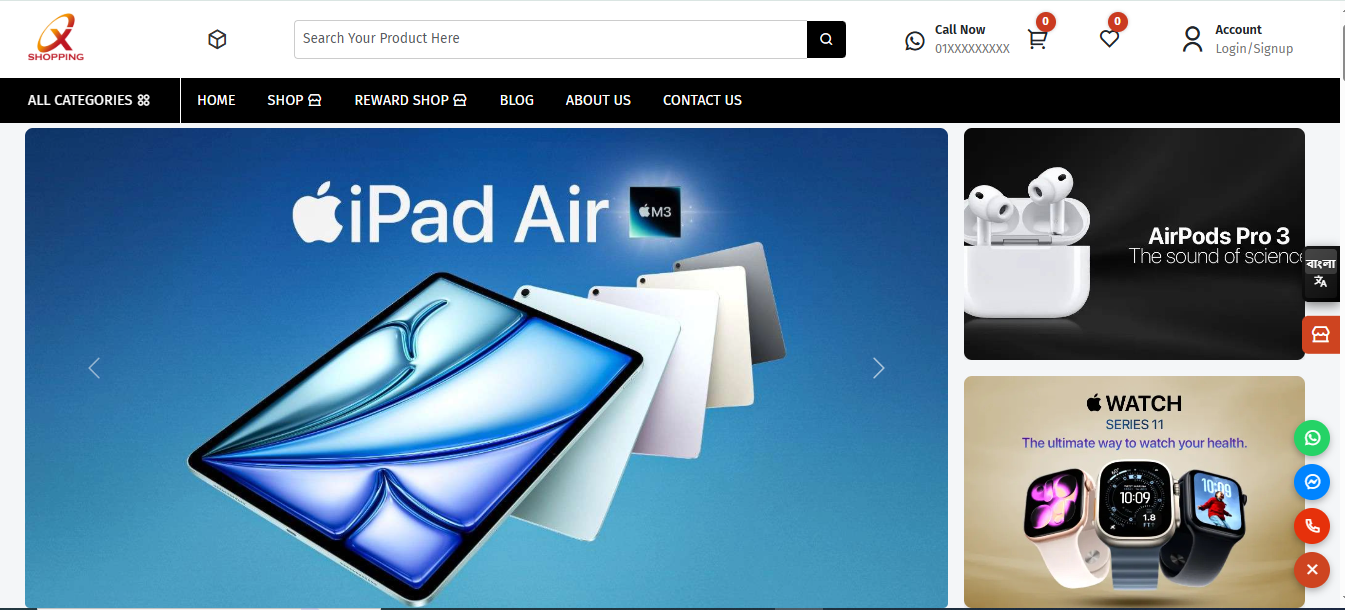Advance the carousel with the right arrow

878,368
